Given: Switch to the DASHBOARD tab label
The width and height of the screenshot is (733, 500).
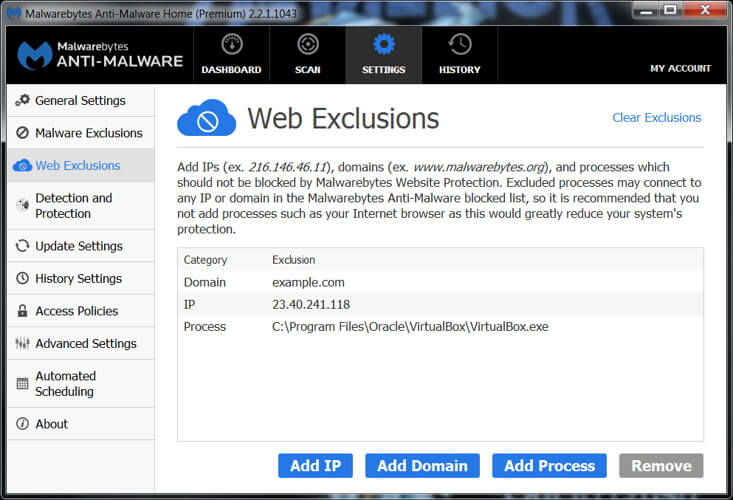Looking at the screenshot, I should (x=231, y=70).
